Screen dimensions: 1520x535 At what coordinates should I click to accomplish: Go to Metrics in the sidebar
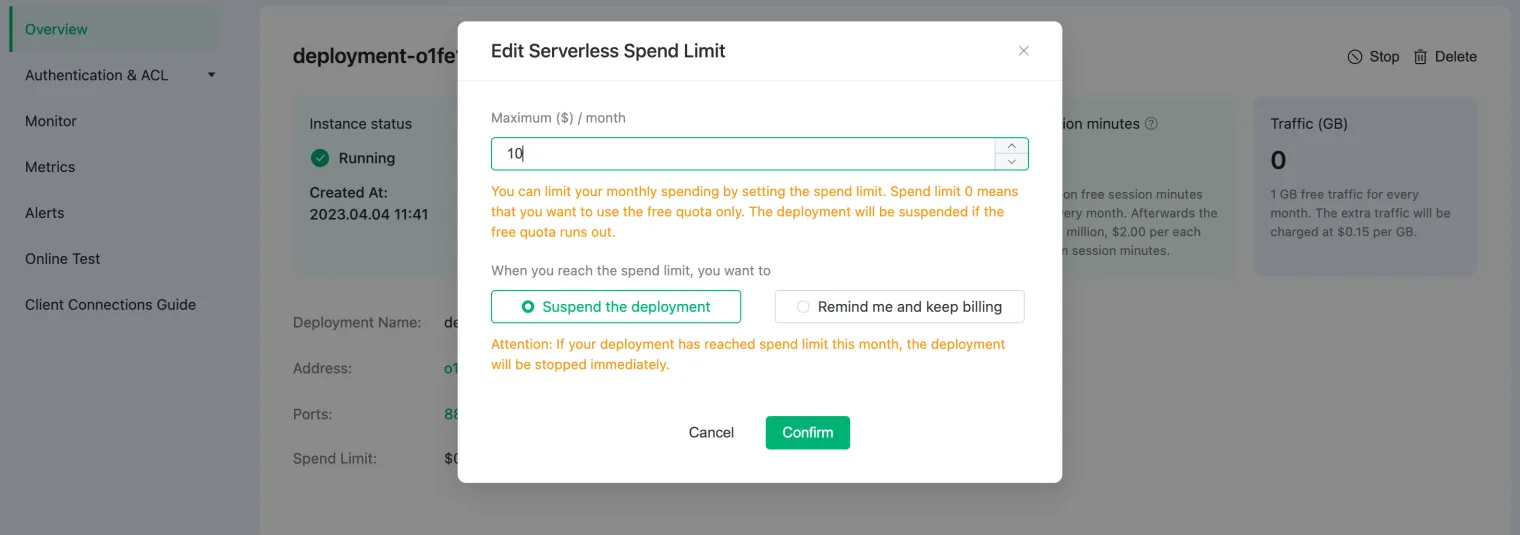[x=50, y=167]
